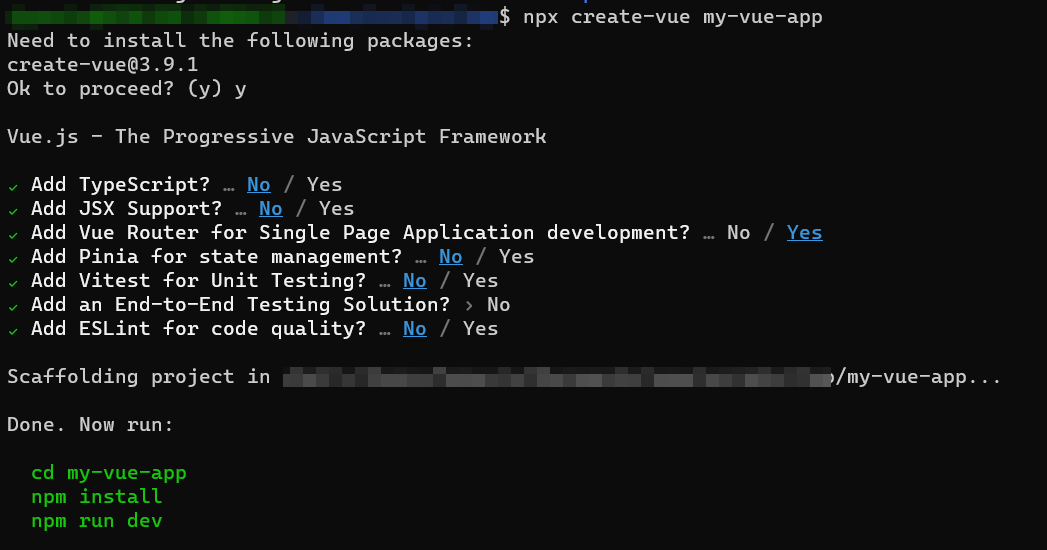Click the 'npx create-vue my-vue-app' command text
1047x550 pixels.
pos(672,17)
